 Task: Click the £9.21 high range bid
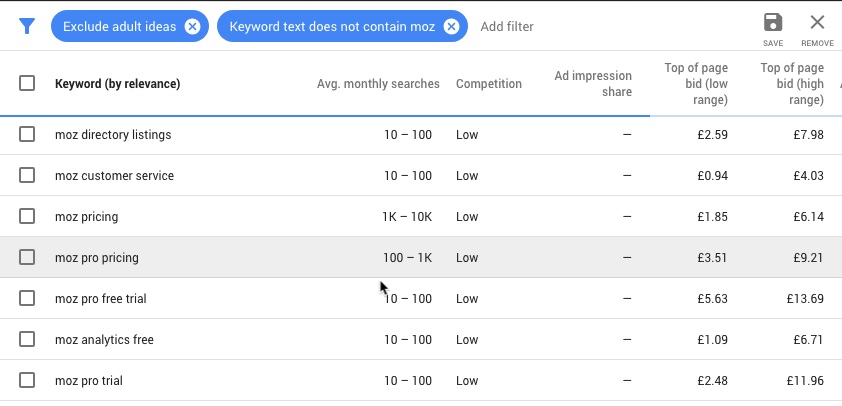pos(808,258)
